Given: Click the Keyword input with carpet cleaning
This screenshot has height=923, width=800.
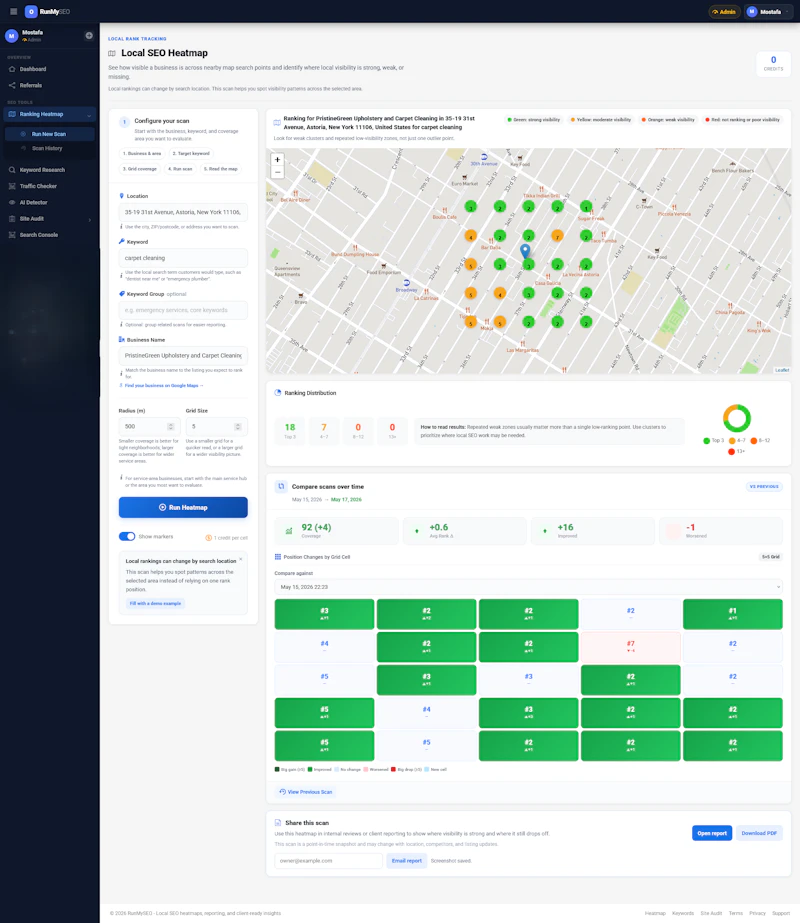Looking at the screenshot, I should point(183,258).
